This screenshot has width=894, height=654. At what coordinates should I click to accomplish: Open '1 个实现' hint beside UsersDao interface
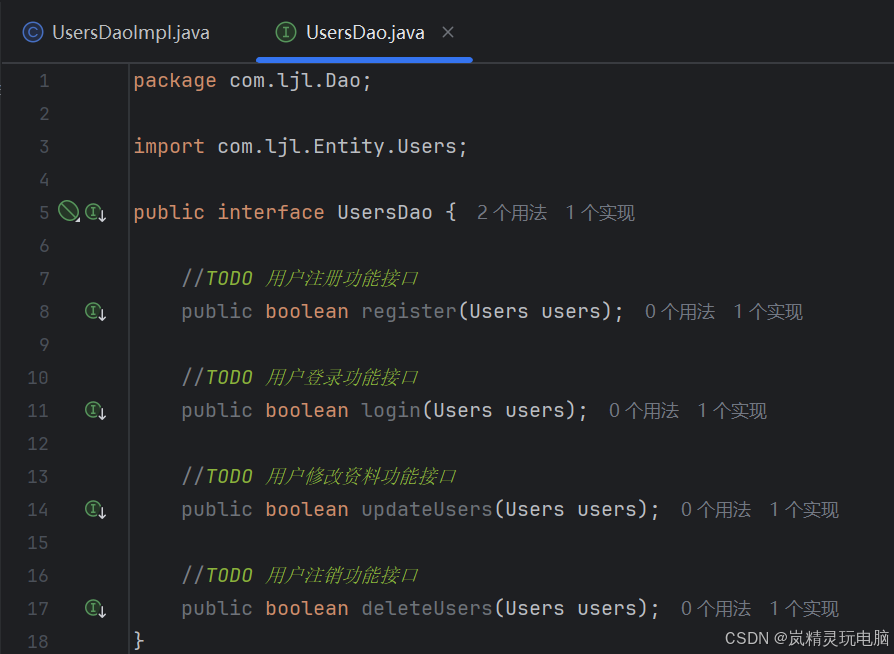coord(600,213)
